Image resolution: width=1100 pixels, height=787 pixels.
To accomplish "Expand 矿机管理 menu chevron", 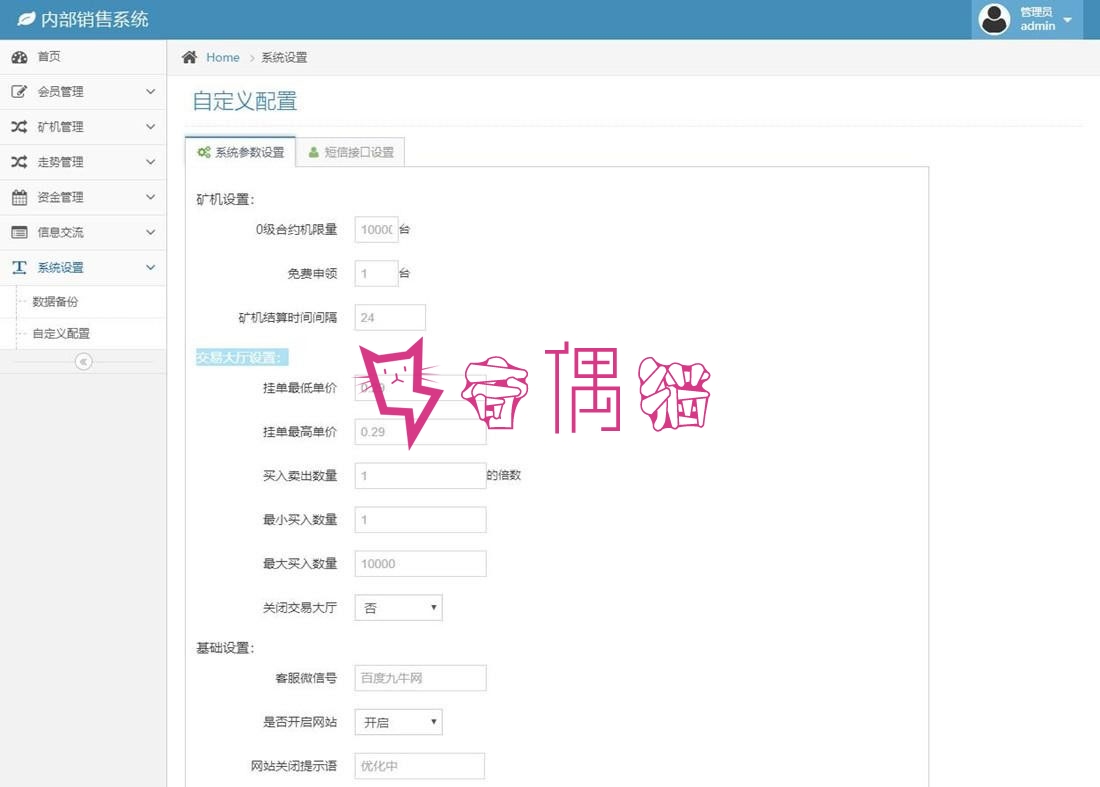I will (150, 127).
